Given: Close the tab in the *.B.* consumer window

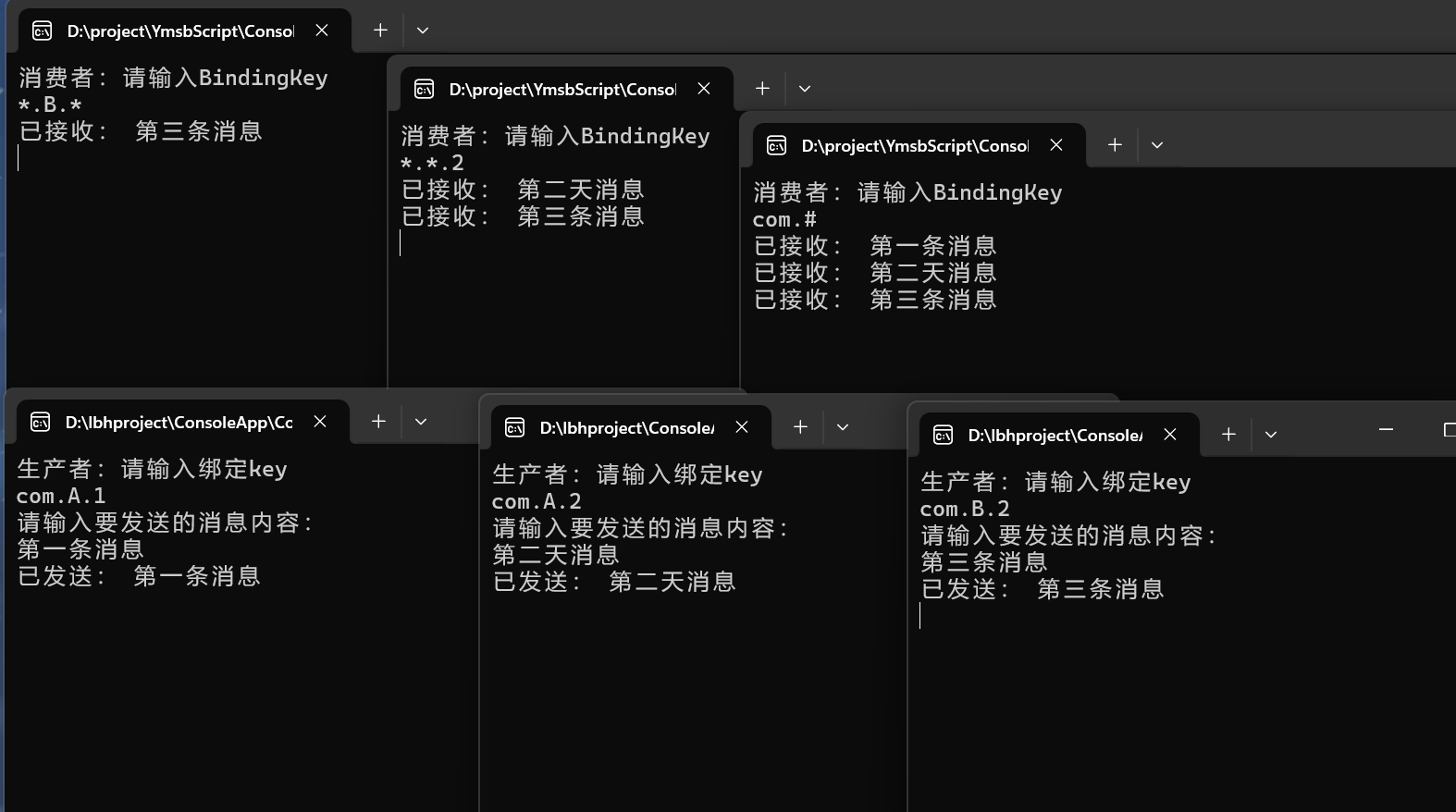Looking at the screenshot, I should pyautogui.click(x=322, y=31).
